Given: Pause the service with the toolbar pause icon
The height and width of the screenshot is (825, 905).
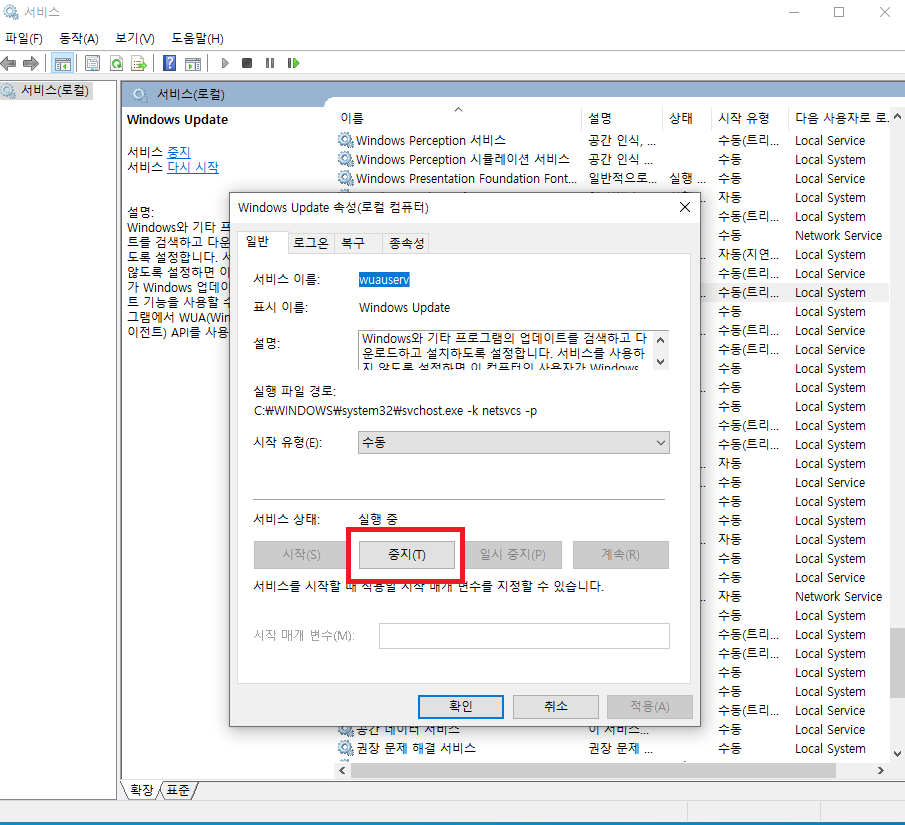Looking at the screenshot, I should [x=270, y=63].
